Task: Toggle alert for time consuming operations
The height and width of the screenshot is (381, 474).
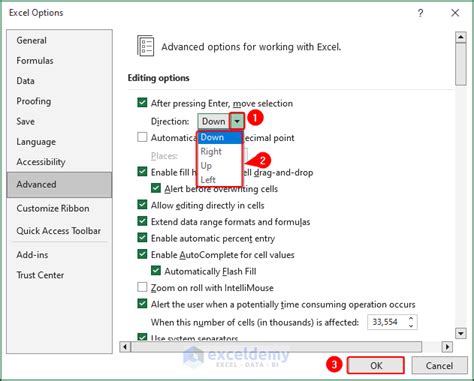Action: pyautogui.click(x=142, y=304)
